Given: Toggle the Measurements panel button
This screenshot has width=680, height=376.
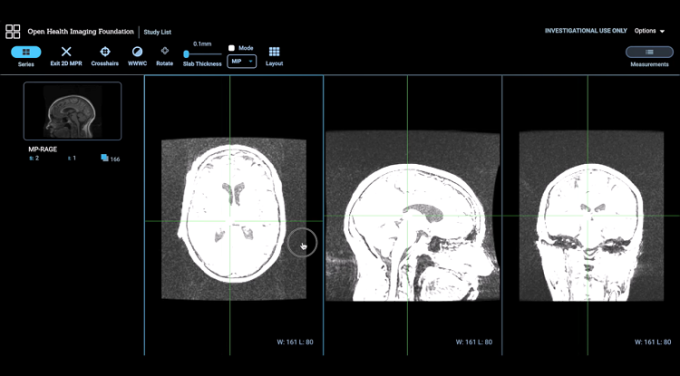Looking at the screenshot, I should pyautogui.click(x=649, y=52).
